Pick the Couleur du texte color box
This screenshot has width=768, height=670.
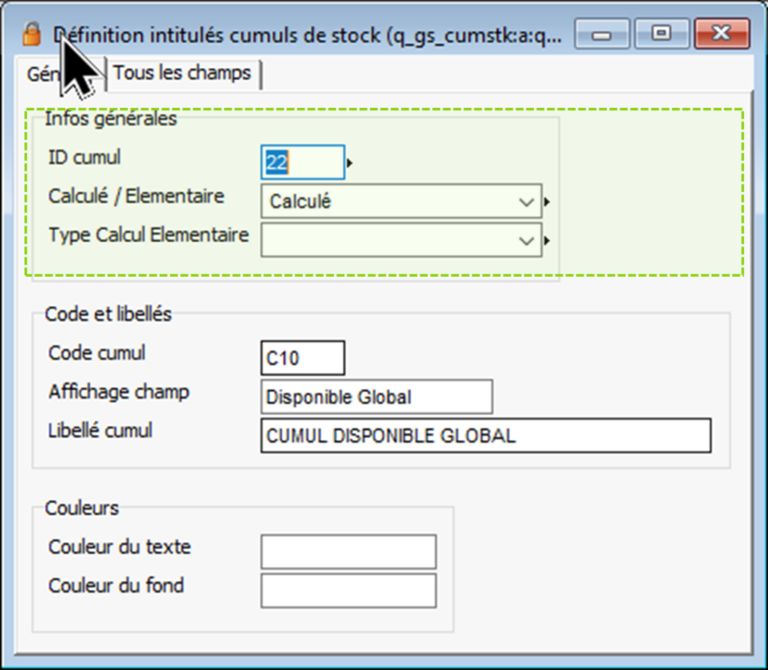[348, 551]
